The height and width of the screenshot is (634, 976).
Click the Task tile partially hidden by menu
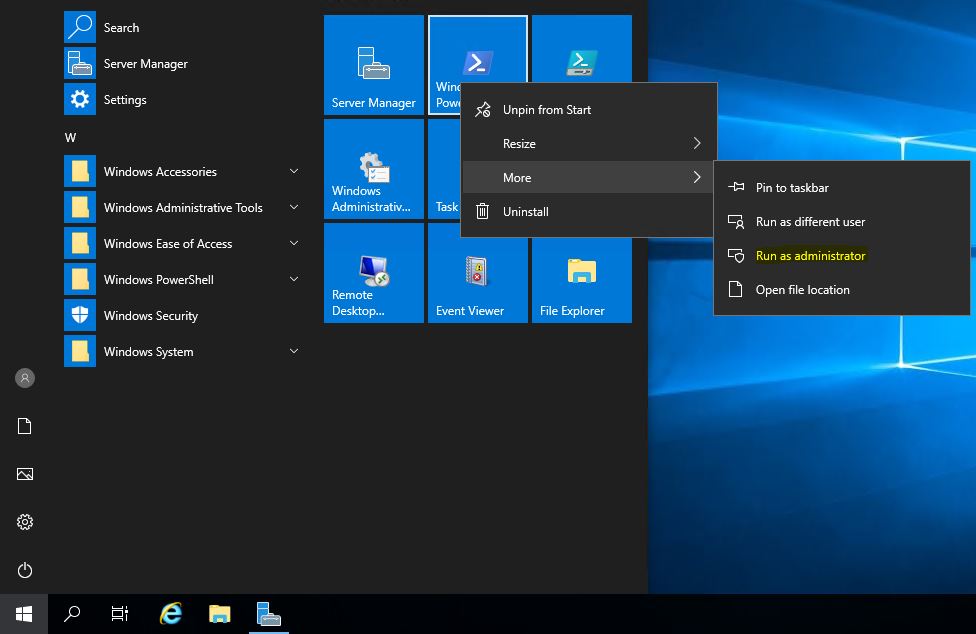(x=444, y=169)
